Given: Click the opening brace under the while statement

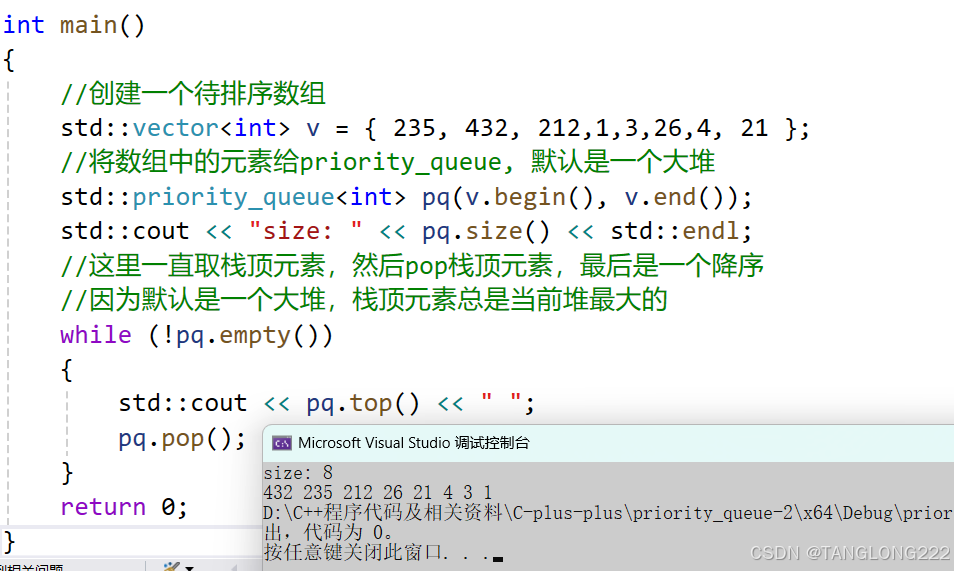Looking at the screenshot, I should point(67,370).
